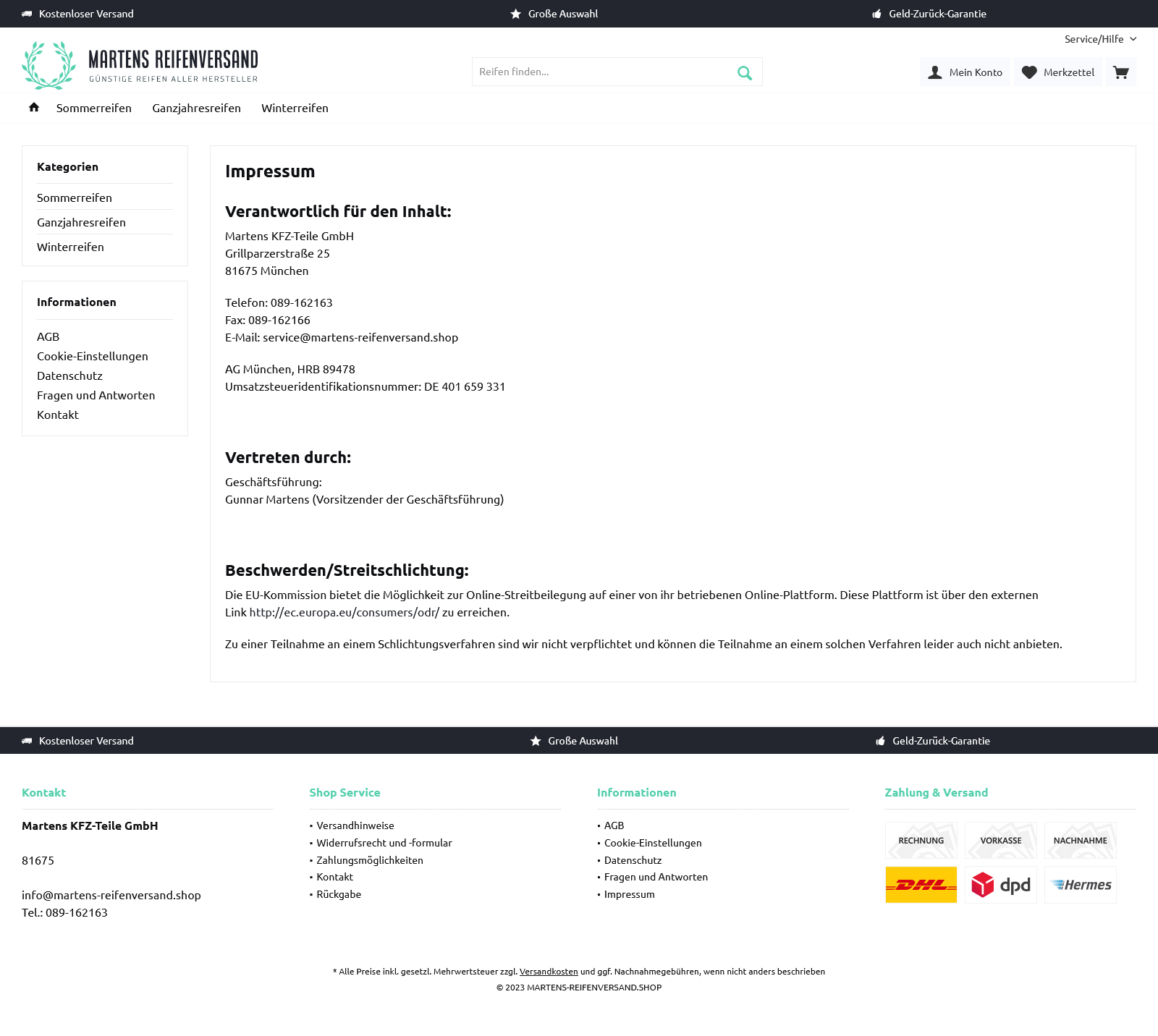Click info@martens-reifenversand.shop in footer Kontakt
1158x1036 pixels.
pyautogui.click(x=111, y=895)
